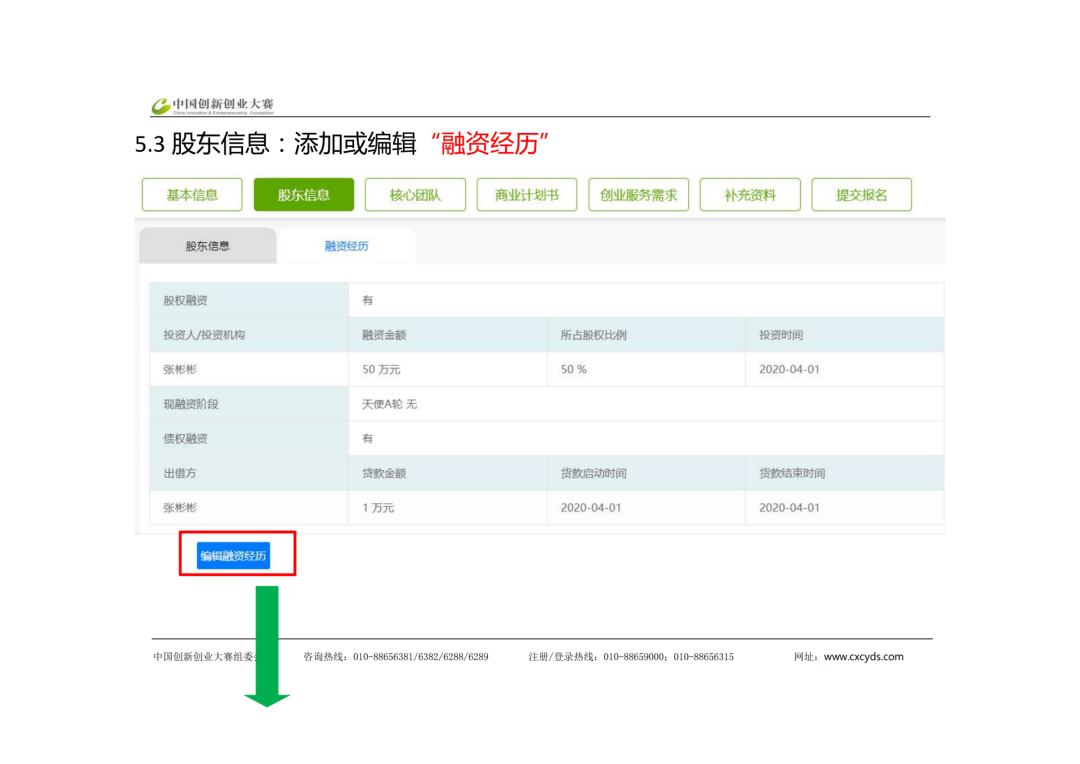Select the green 股东信息 tab
The width and height of the screenshot is (1080, 764).
(303, 195)
